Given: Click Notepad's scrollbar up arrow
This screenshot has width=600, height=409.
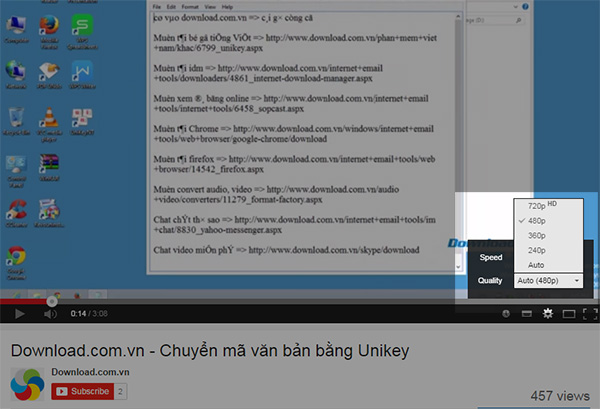Looking at the screenshot, I should pyautogui.click(x=458, y=16).
